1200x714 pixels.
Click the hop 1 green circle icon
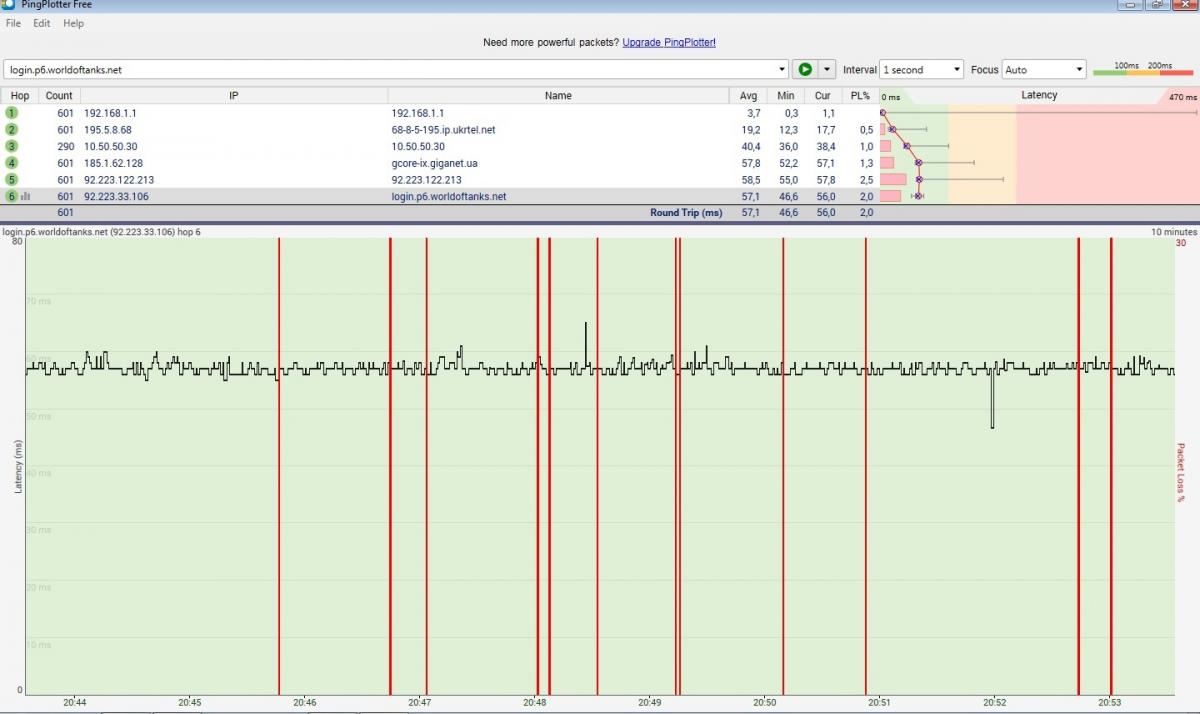pos(12,113)
